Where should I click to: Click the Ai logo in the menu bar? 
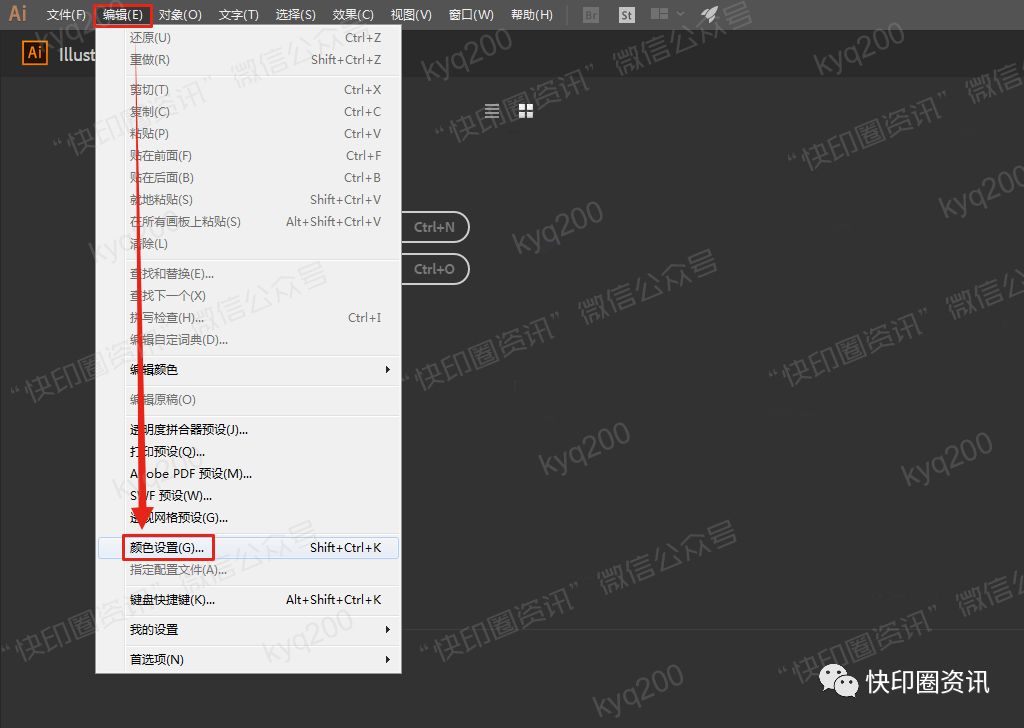(18, 13)
